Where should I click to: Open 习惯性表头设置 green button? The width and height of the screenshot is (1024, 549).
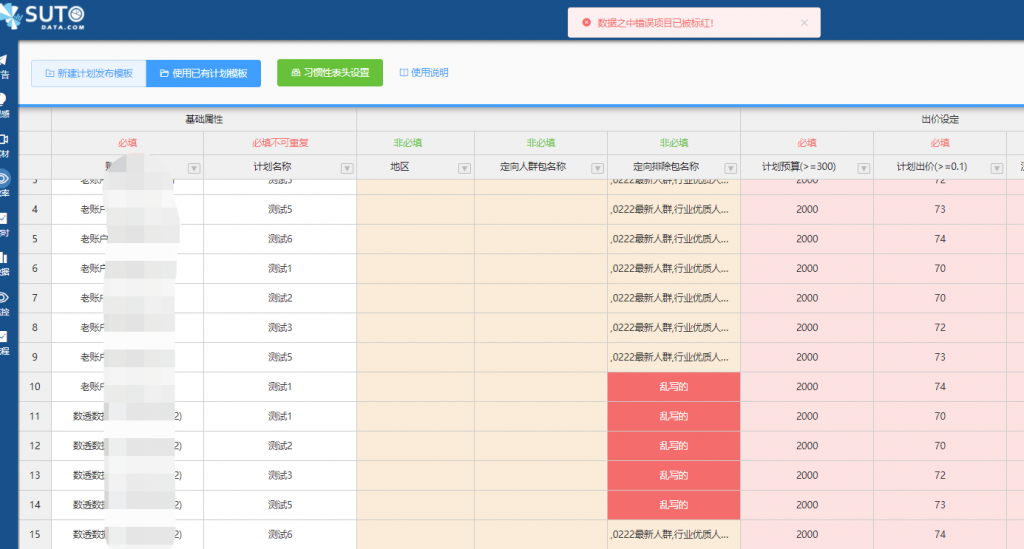[x=330, y=72]
